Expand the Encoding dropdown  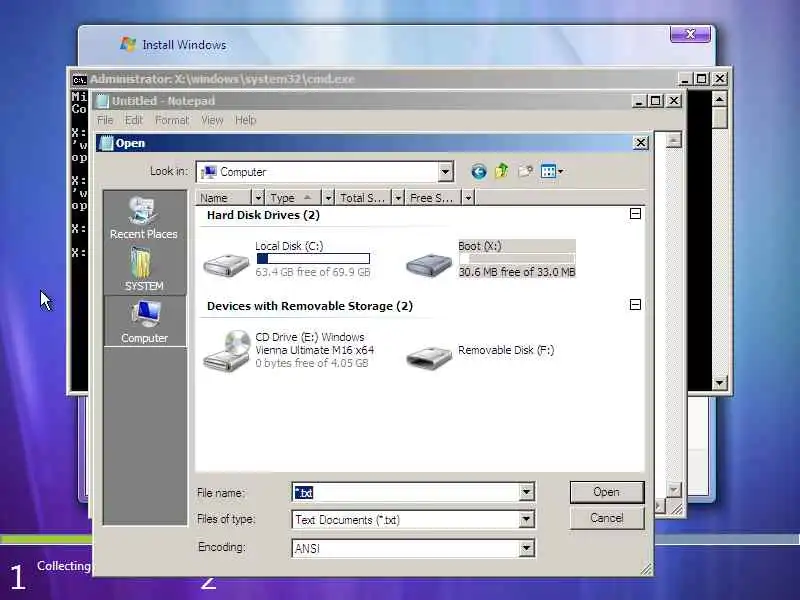point(526,548)
